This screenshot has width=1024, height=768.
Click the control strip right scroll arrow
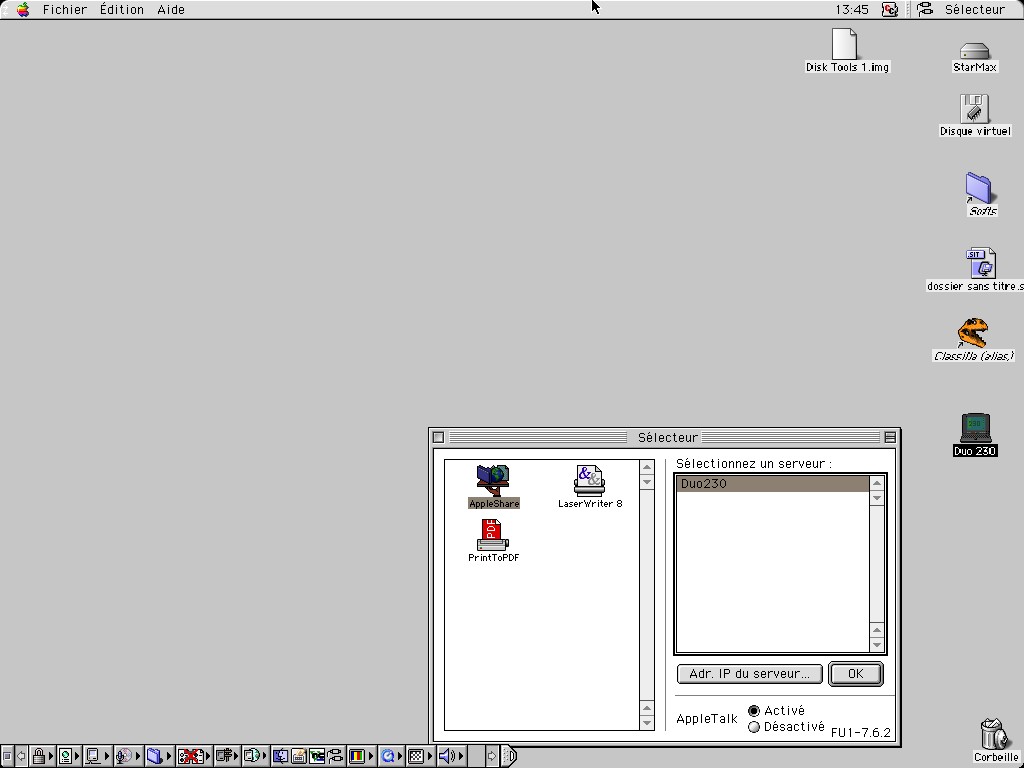(x=492, y=756)
